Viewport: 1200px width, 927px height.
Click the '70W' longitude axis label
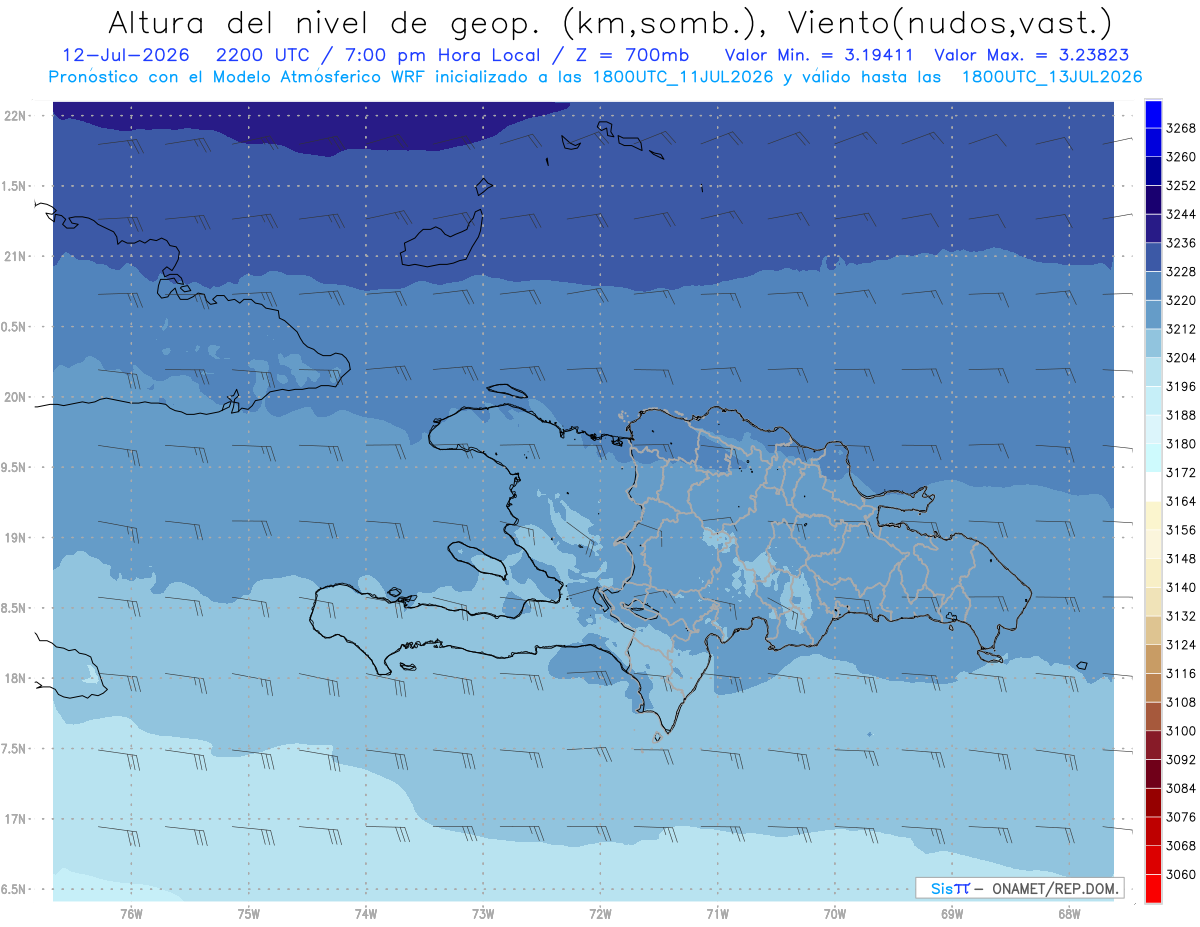coord(835,912)
